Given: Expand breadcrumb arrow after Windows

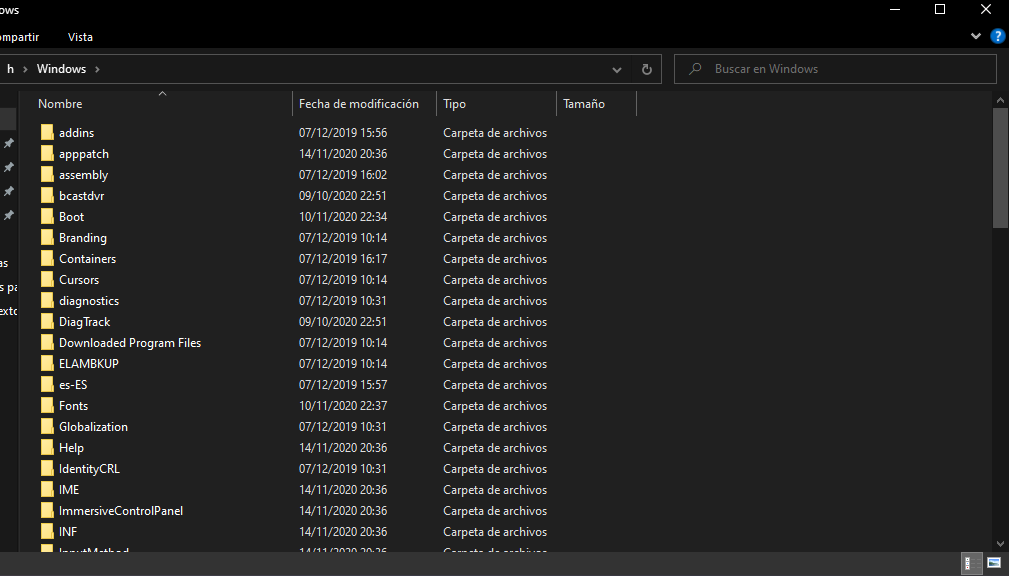Looking at the screenshot, I should point(97,69).
